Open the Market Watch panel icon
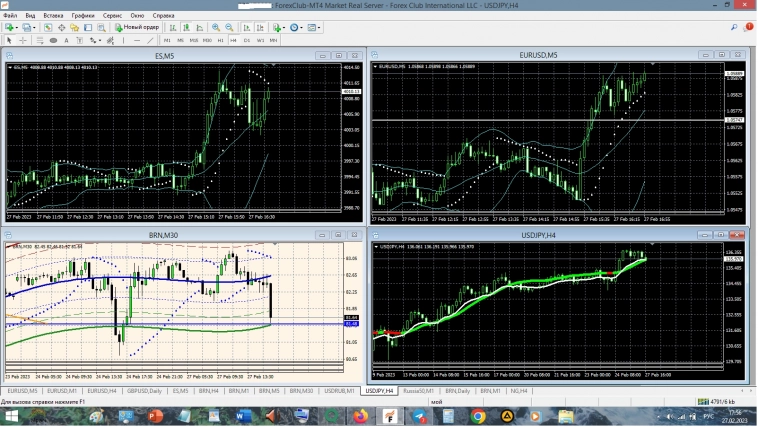758x427 pixels. pos(49,28)
